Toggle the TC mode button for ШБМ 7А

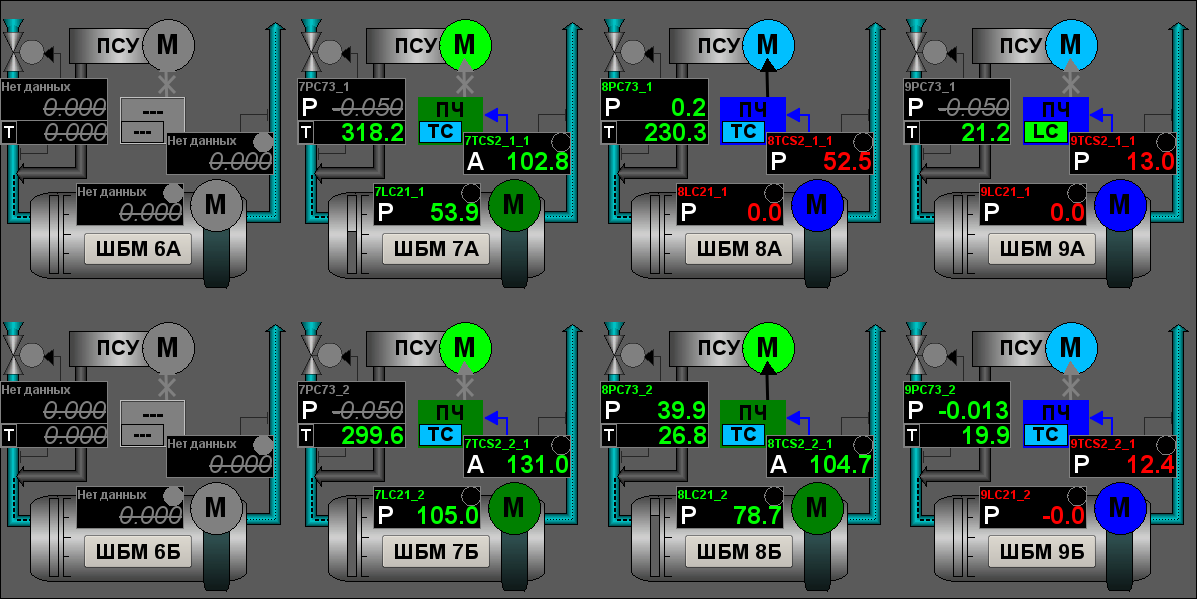[x=440, y=132]
